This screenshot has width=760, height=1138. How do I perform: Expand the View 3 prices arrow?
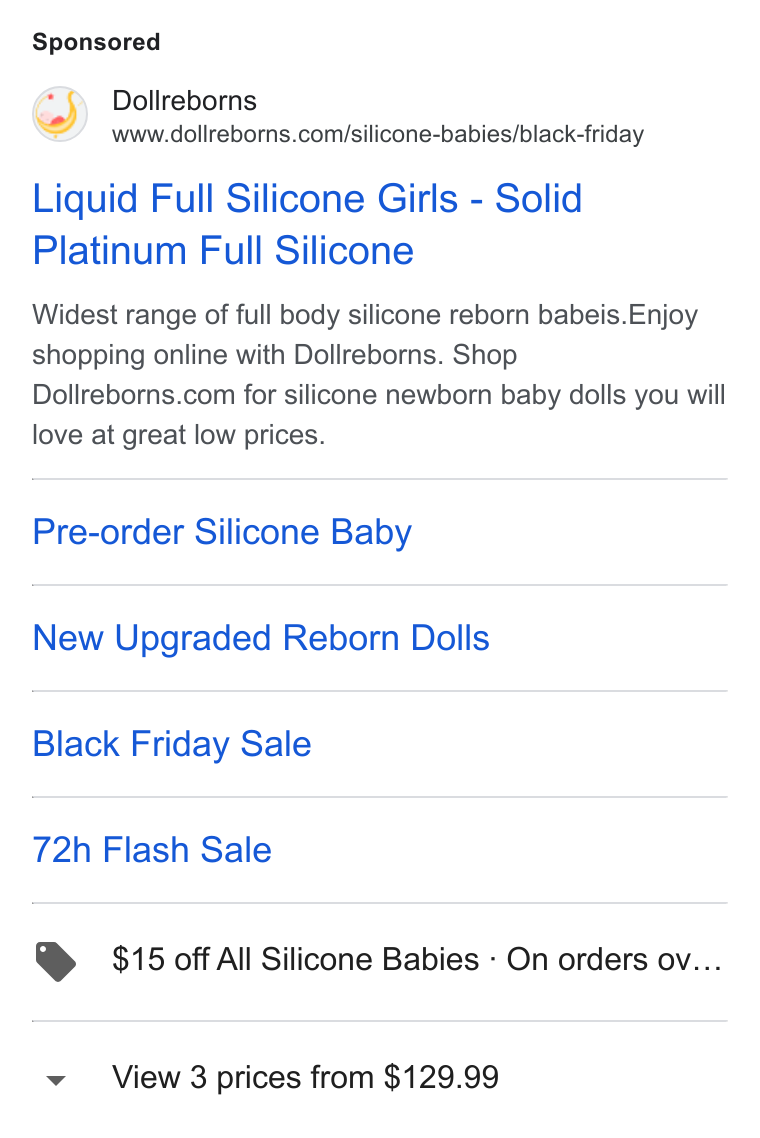(56, 1080)
